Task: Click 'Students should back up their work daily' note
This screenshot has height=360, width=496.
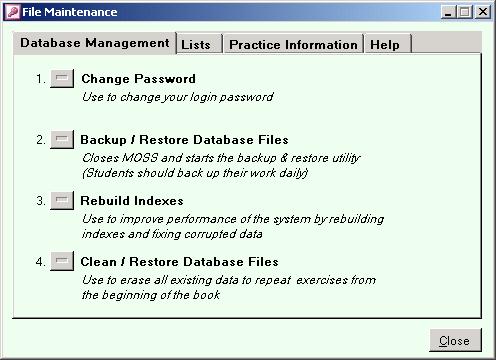Action: (195, 173)
